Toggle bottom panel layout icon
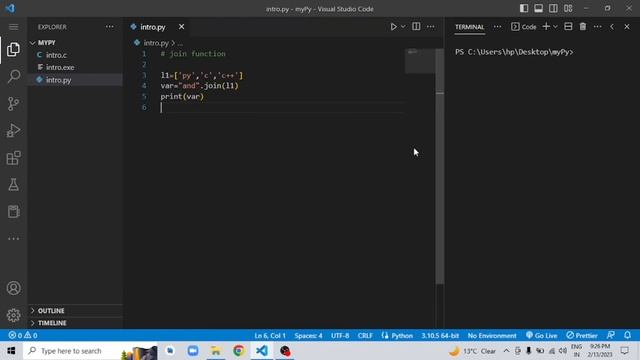Image resolution: width=640 pixels, height=360 pixels. (538, 9)
